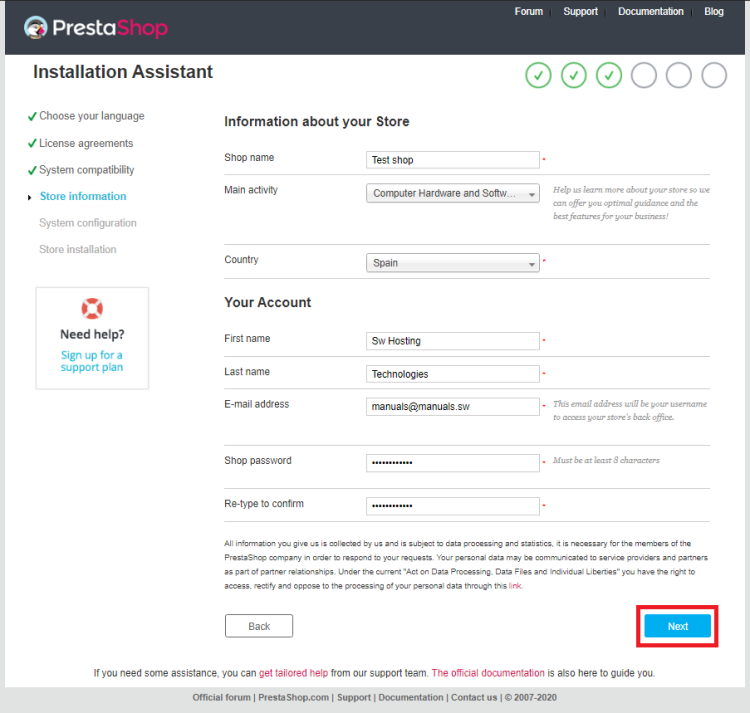750x713 pixels.
Task: Open Forum in the top navigation
Action: click(529, 11)
